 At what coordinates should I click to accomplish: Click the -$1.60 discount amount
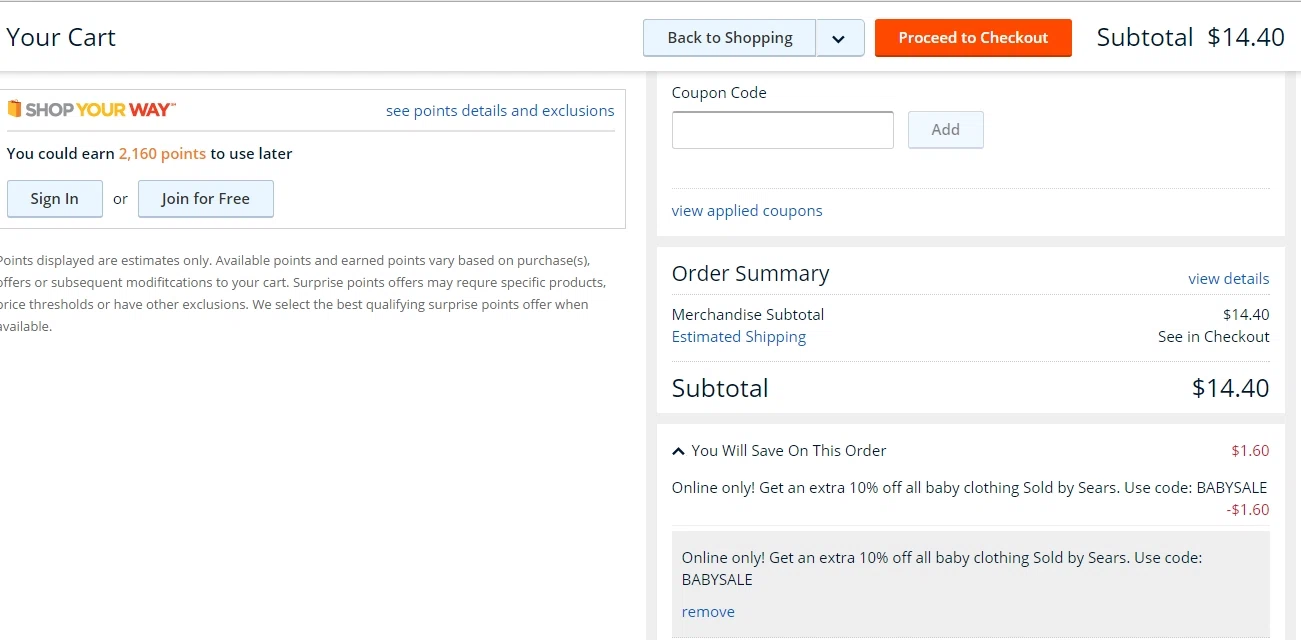pyautogui.click(x=1247, y=510)
